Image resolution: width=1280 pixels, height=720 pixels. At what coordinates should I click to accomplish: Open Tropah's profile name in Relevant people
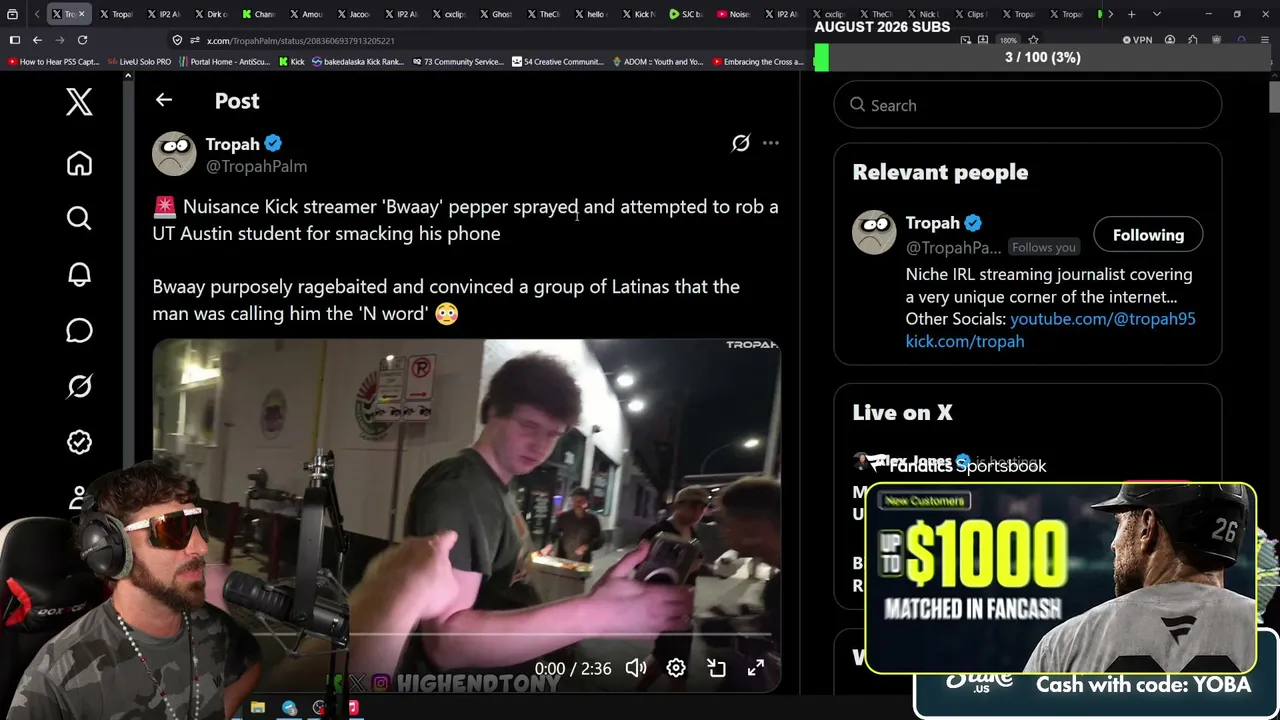point(932,223)
